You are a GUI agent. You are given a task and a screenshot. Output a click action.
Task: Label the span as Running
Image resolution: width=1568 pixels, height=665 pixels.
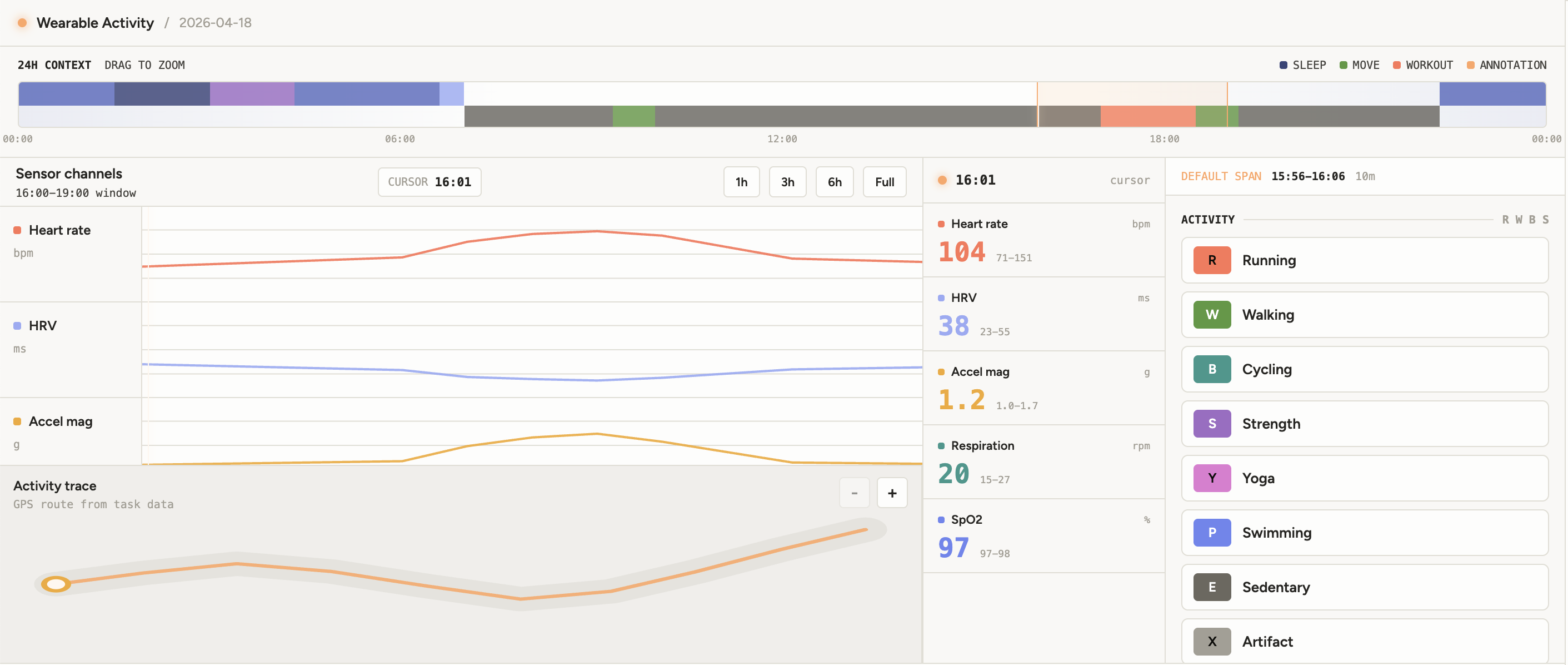(1365, 260)
